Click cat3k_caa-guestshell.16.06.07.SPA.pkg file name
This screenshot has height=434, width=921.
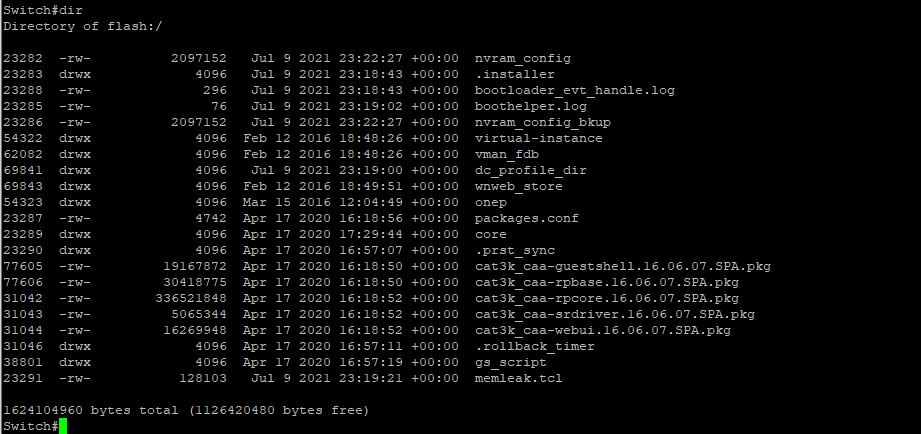pyautogui.click(x=623, y=267)
